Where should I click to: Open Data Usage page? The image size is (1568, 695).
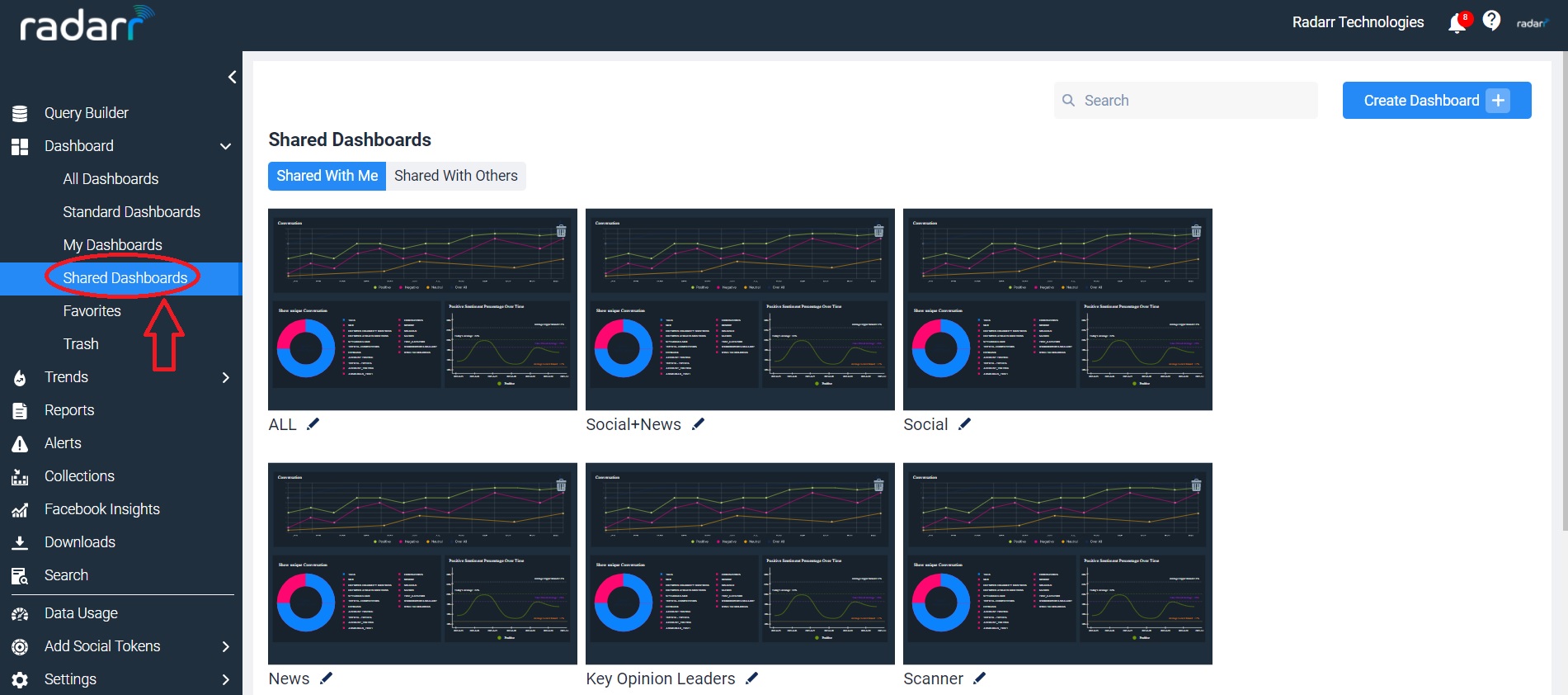(x=81, y=613)
